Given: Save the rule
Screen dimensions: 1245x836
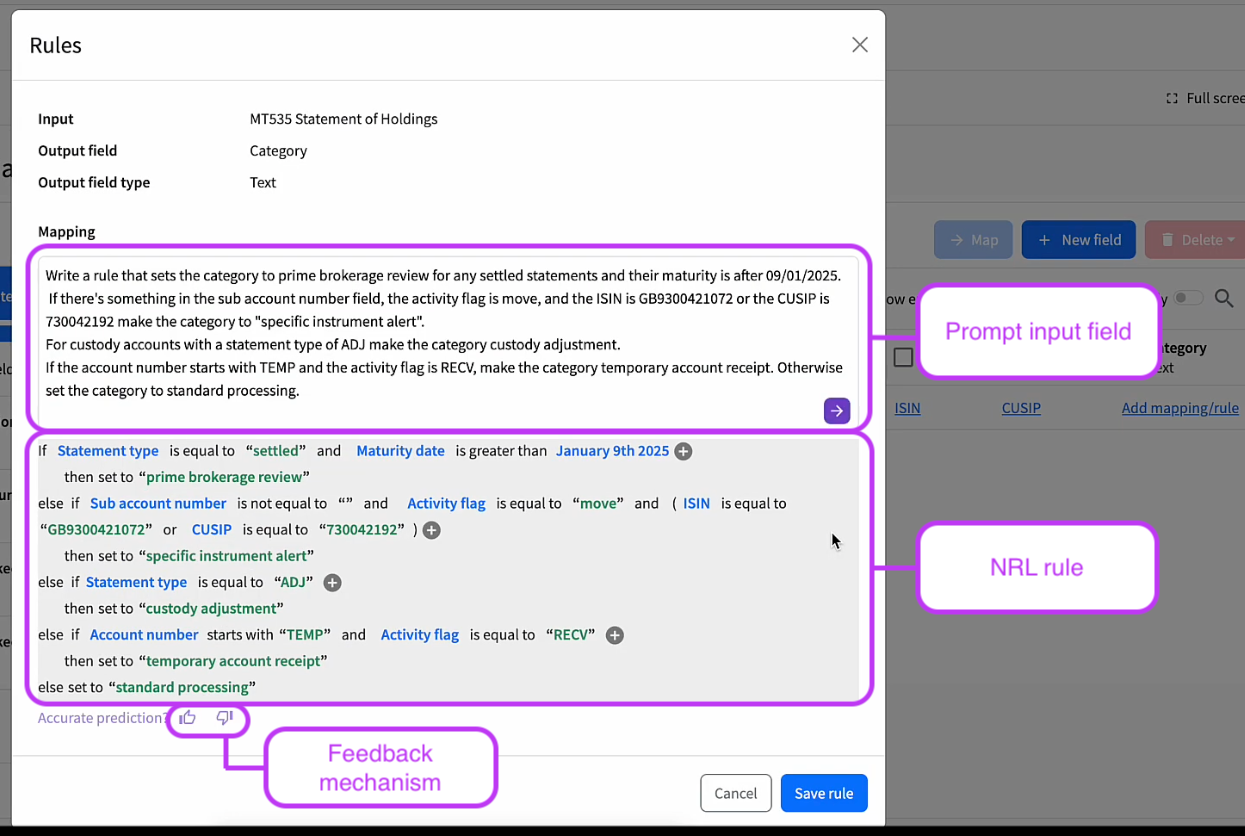Looking at the screenshot, I should click(823, 793).
